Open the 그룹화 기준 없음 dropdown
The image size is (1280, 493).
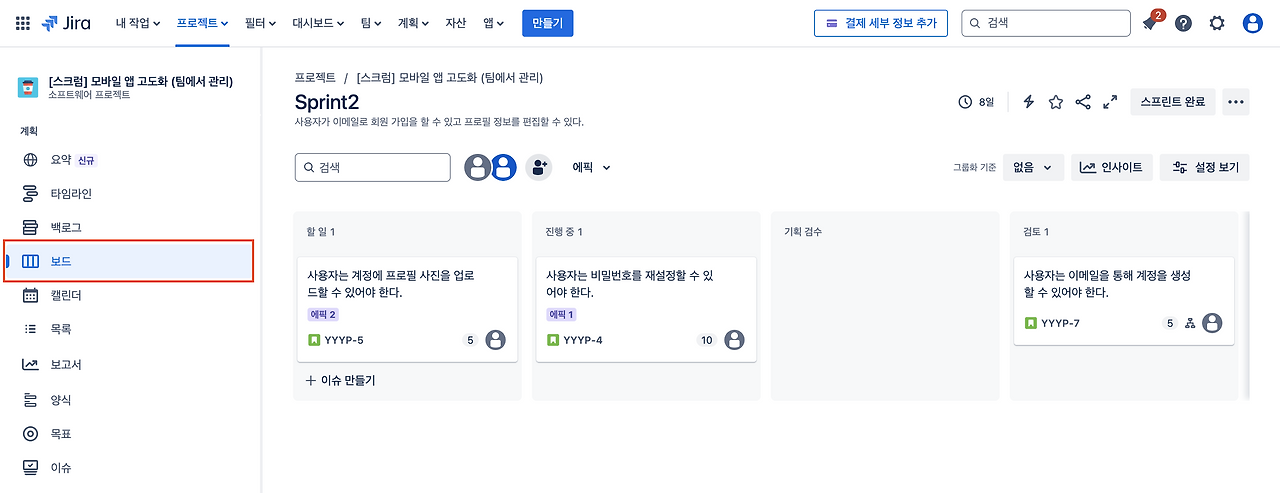(x=1033, y=167)
